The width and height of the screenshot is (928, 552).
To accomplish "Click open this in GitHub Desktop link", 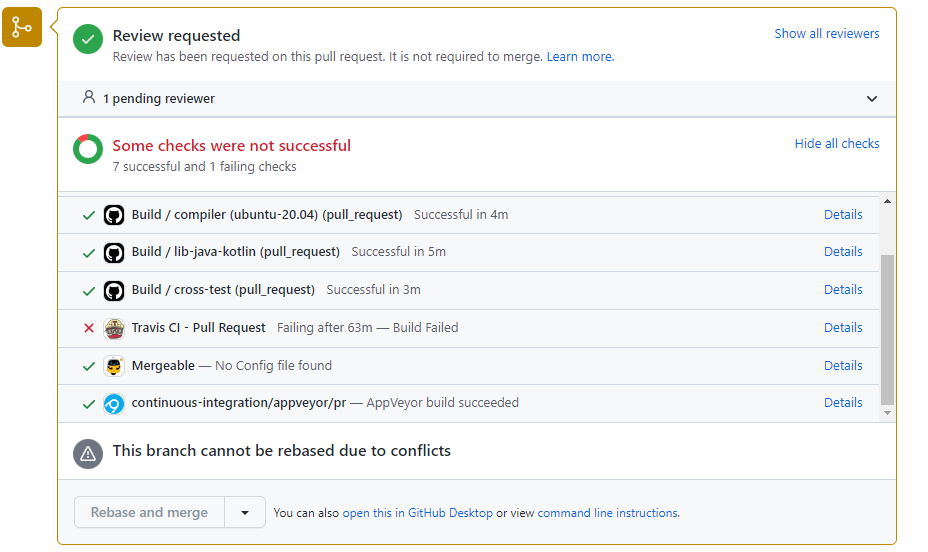I will 417,513.
